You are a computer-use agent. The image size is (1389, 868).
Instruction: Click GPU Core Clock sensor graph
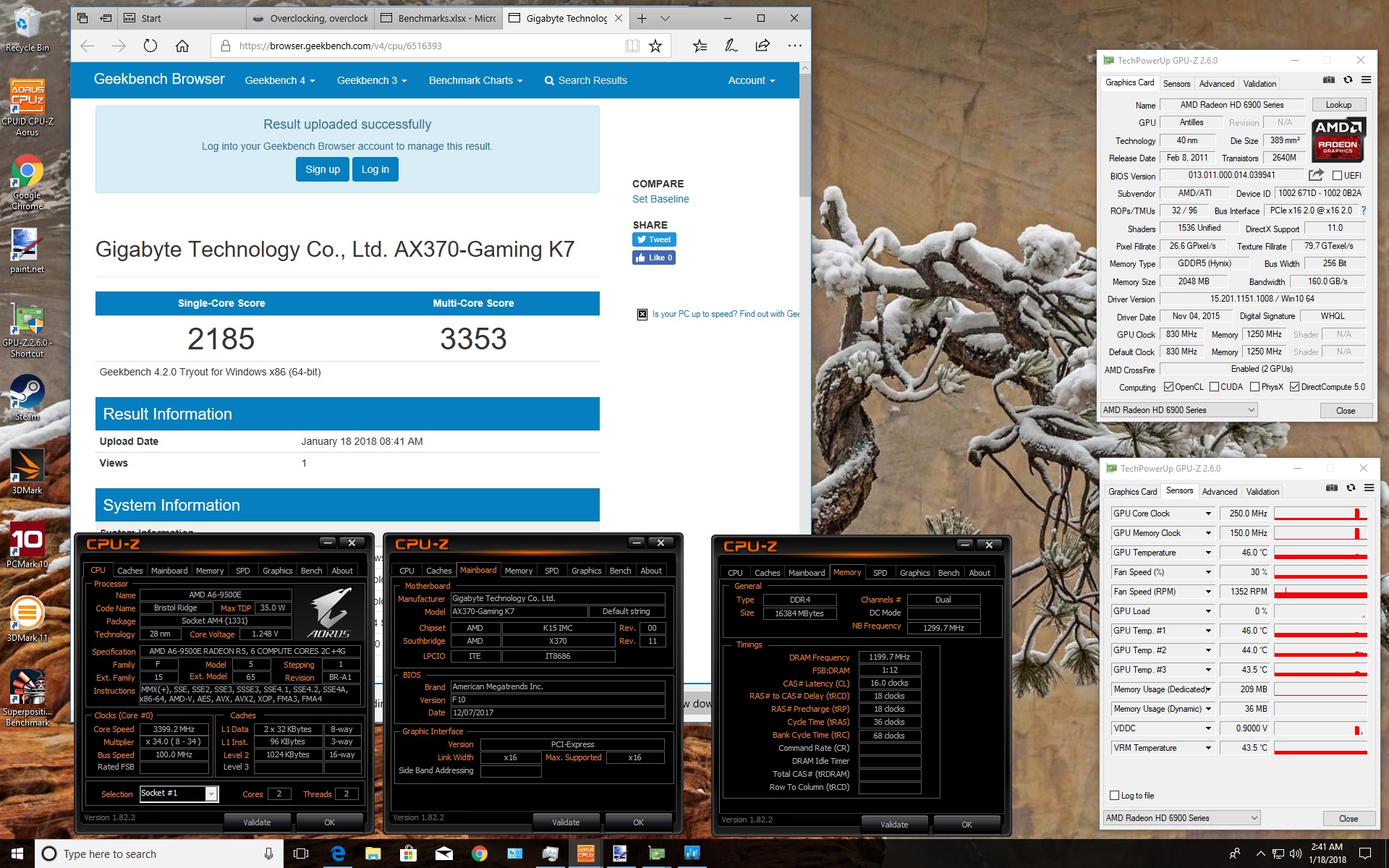(1320, 514)
